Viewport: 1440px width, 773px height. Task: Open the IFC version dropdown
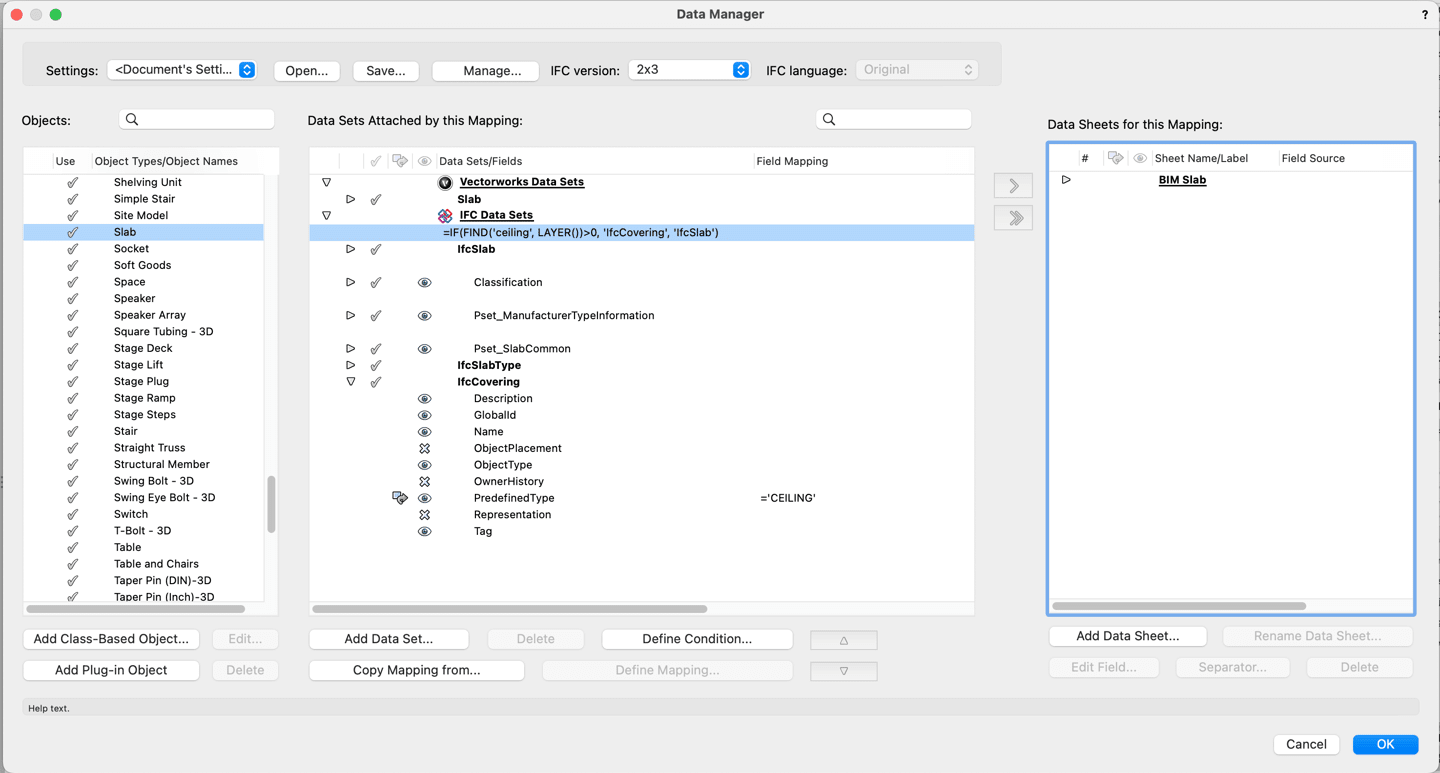coord(689,70)
